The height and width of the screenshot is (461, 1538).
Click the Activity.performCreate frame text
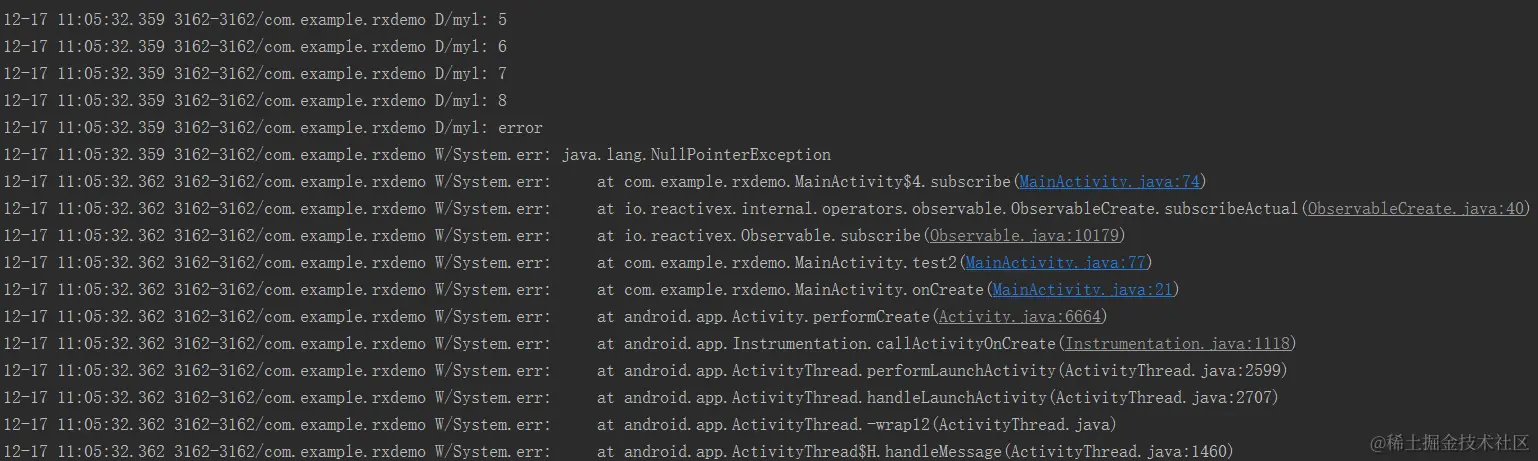click(x=777, y=317)
